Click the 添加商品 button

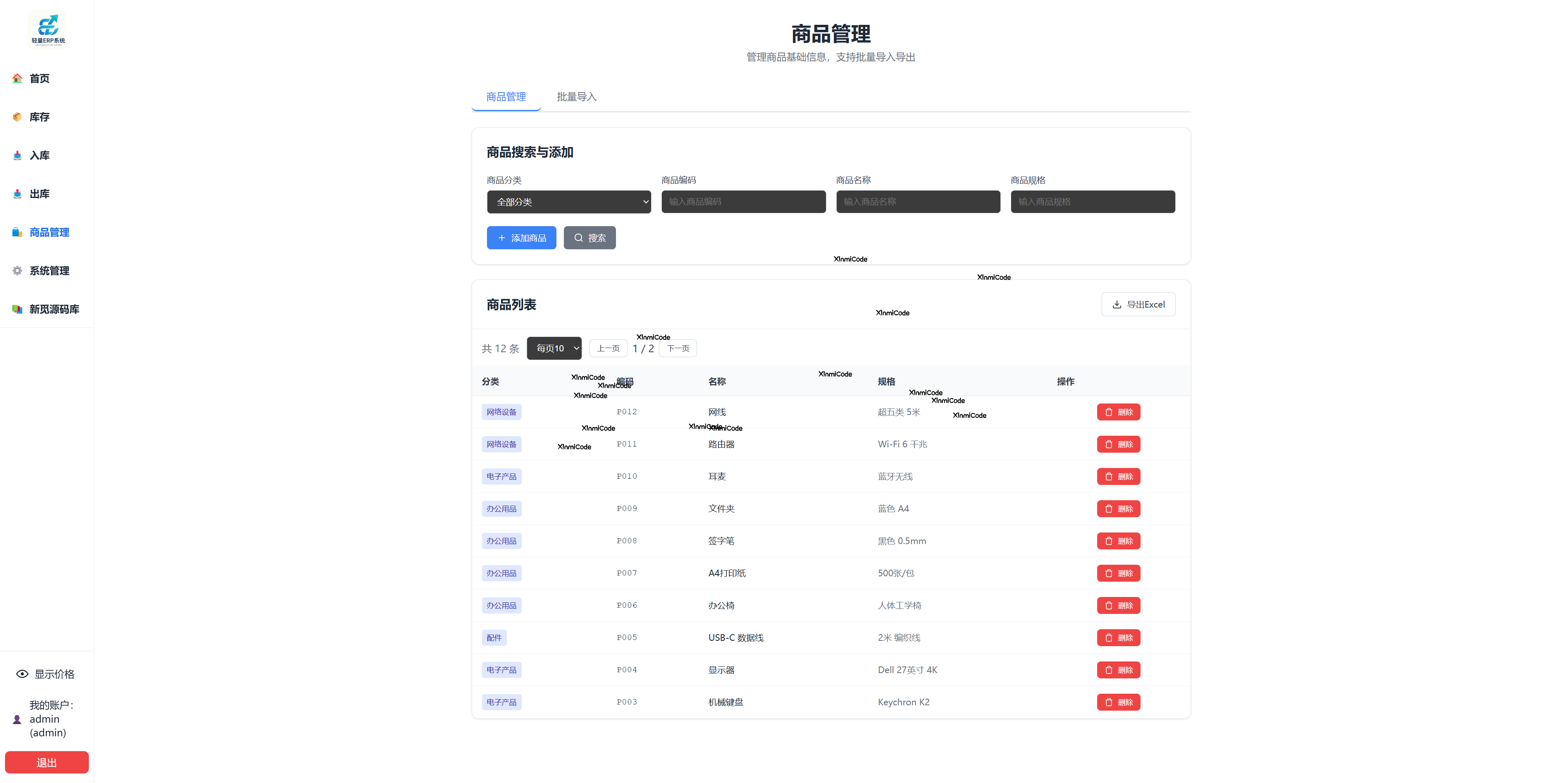[x=521, y=237]
